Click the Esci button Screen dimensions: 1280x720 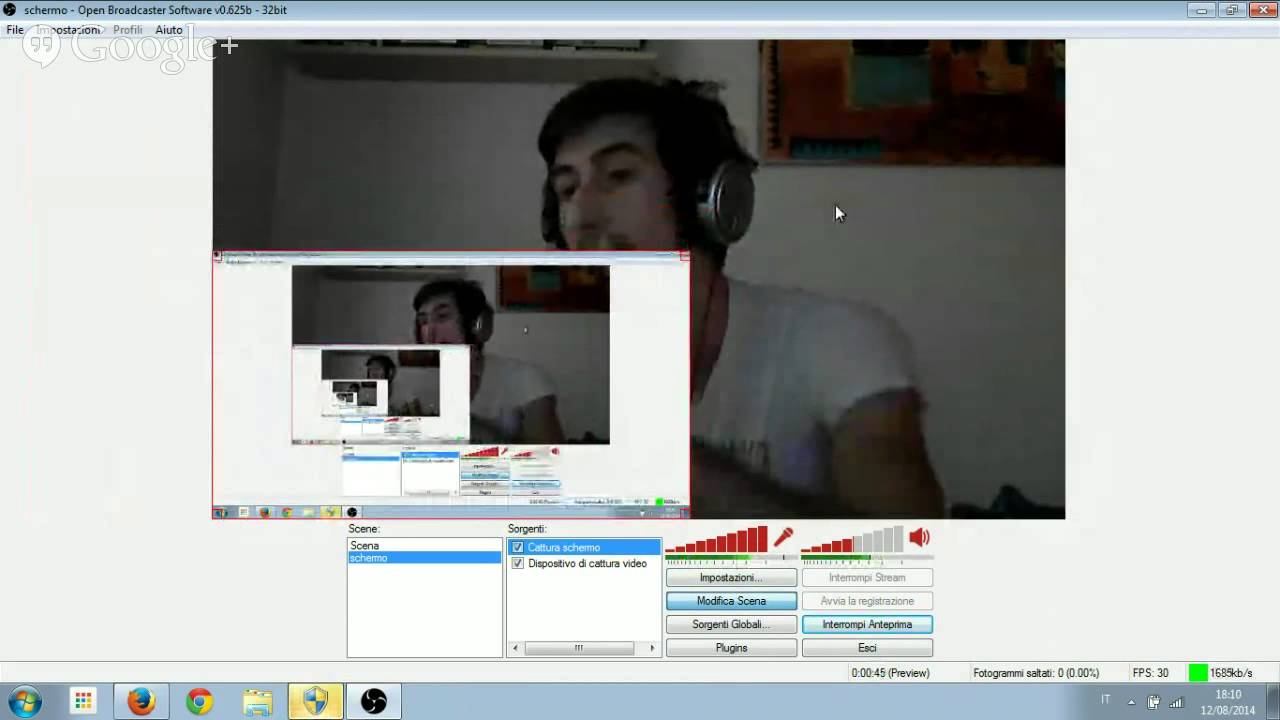coord(867,648)
